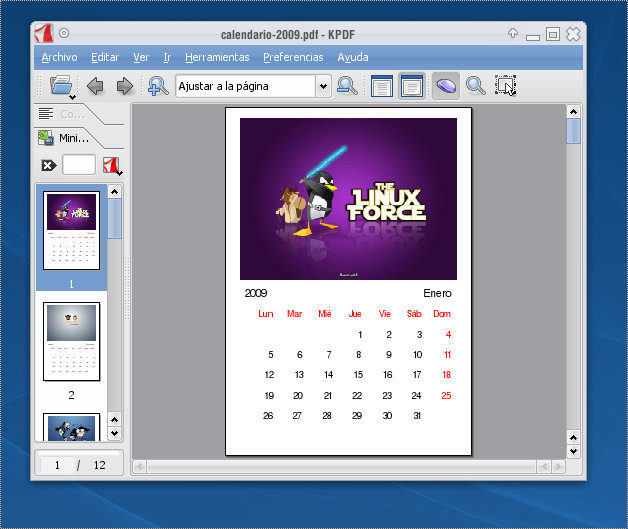Select the zoom tool in toolbar
The width and height of the screenshot is (628, 529).
(x=476, y=86)
